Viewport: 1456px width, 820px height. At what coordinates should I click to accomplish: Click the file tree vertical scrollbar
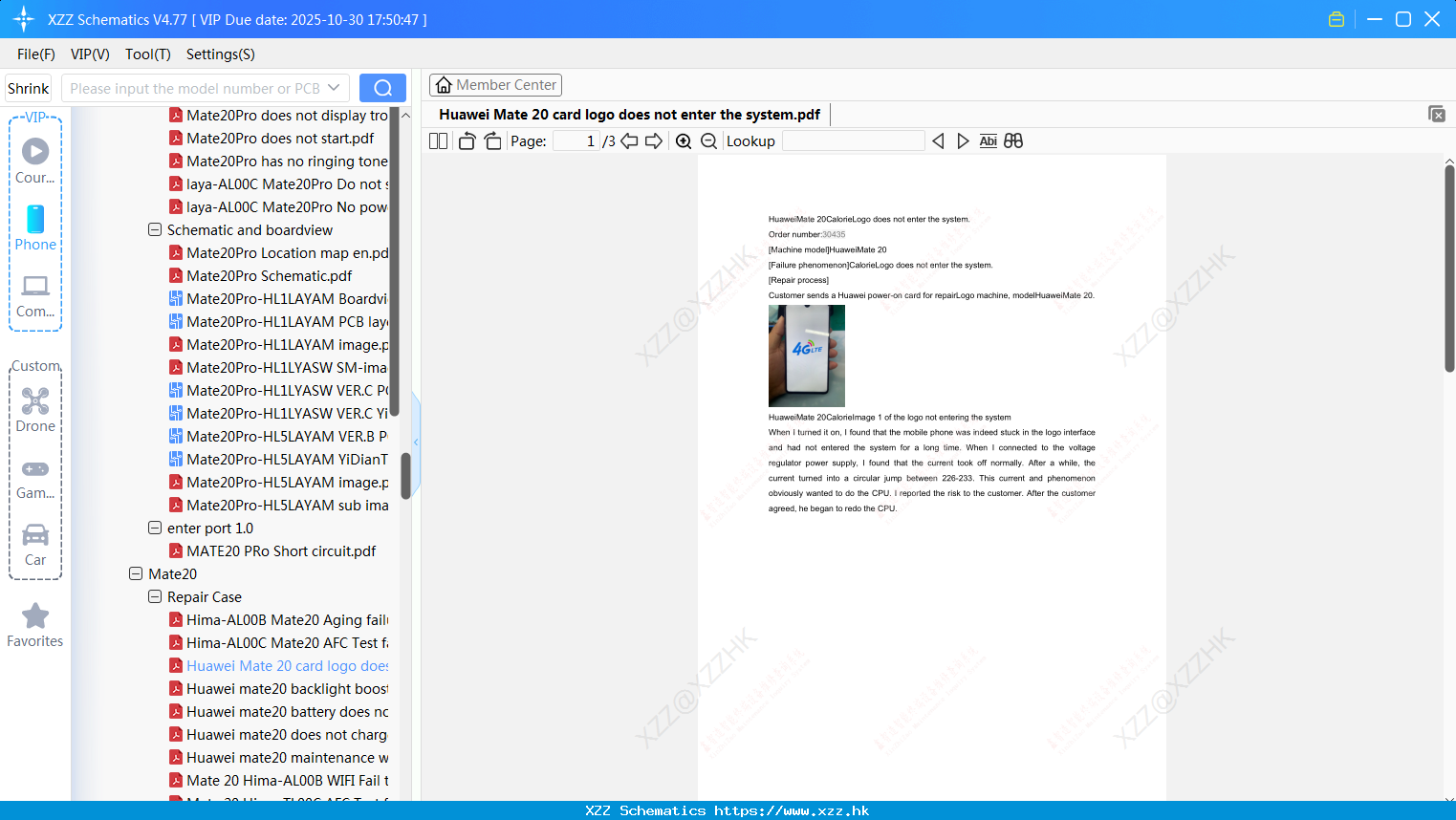405,475
